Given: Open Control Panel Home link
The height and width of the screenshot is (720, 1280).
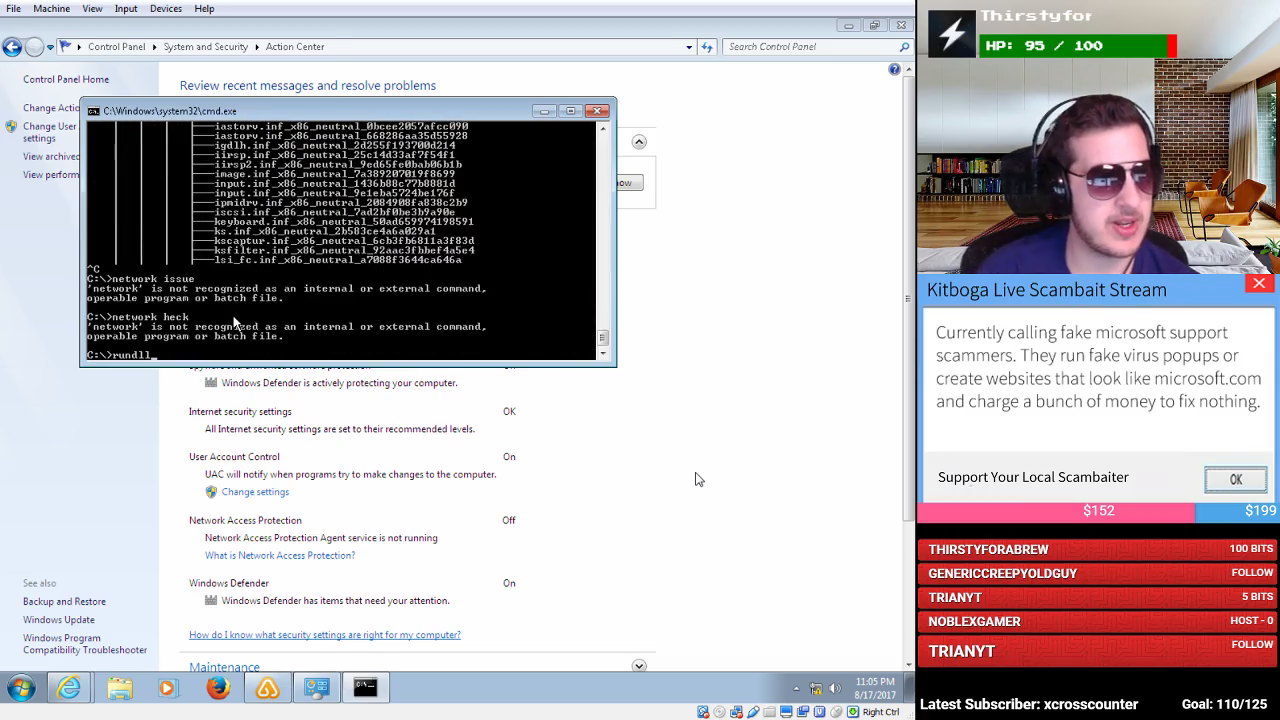Looking at the screenshot, I should click(66, 80).
